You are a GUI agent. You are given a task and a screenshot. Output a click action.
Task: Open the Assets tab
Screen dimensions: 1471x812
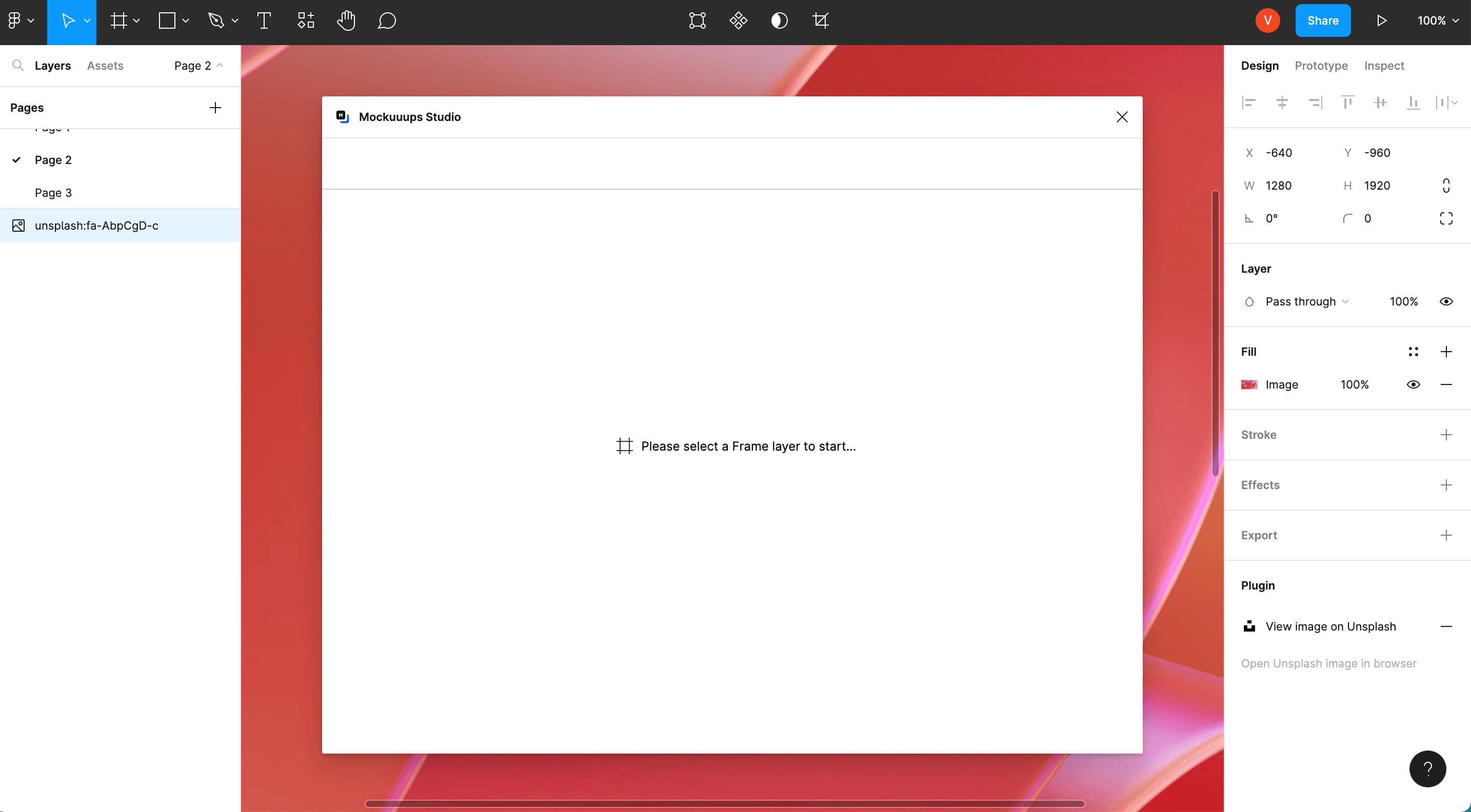(105, 66)
